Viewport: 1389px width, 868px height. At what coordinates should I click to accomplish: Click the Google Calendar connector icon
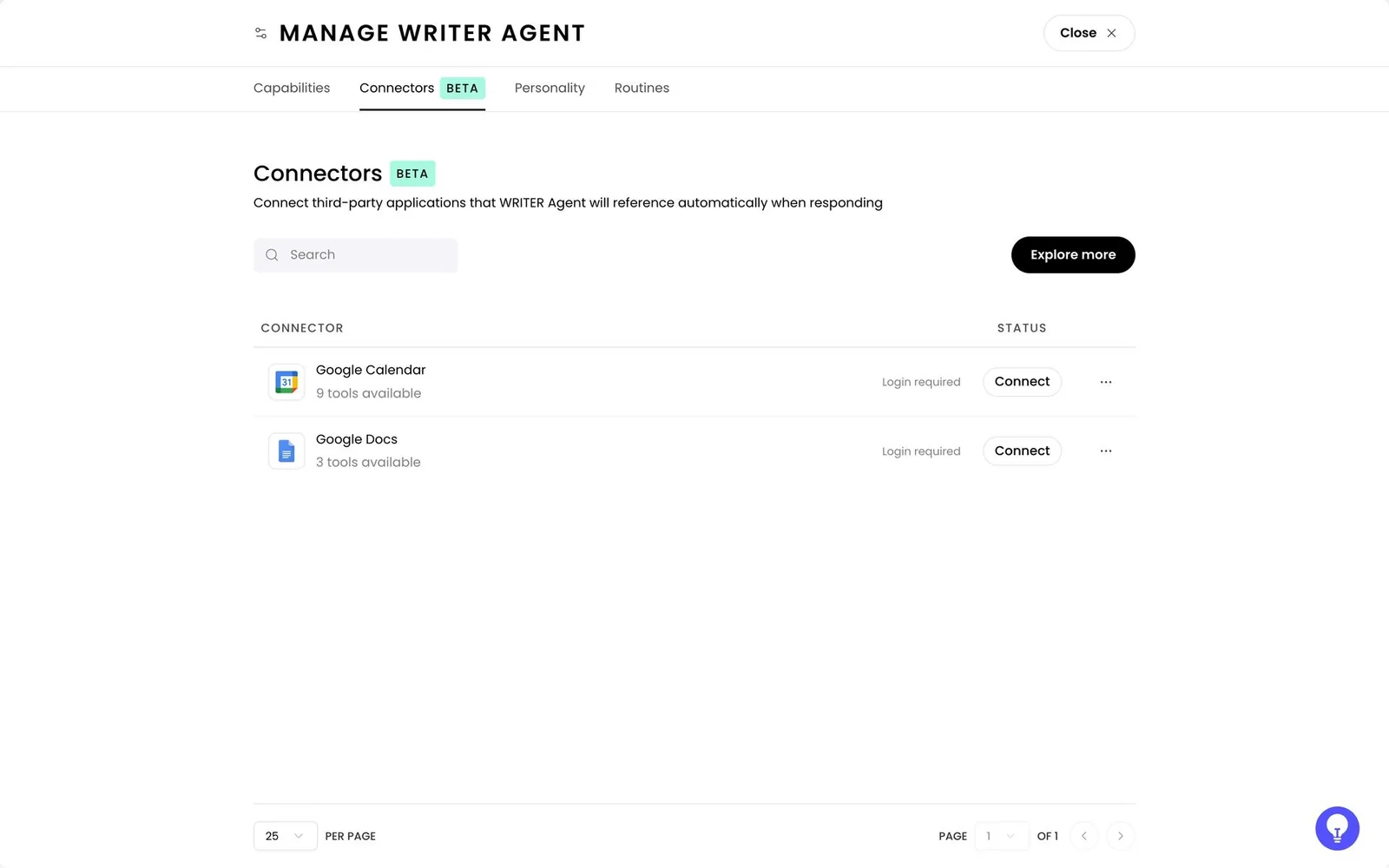286,382
